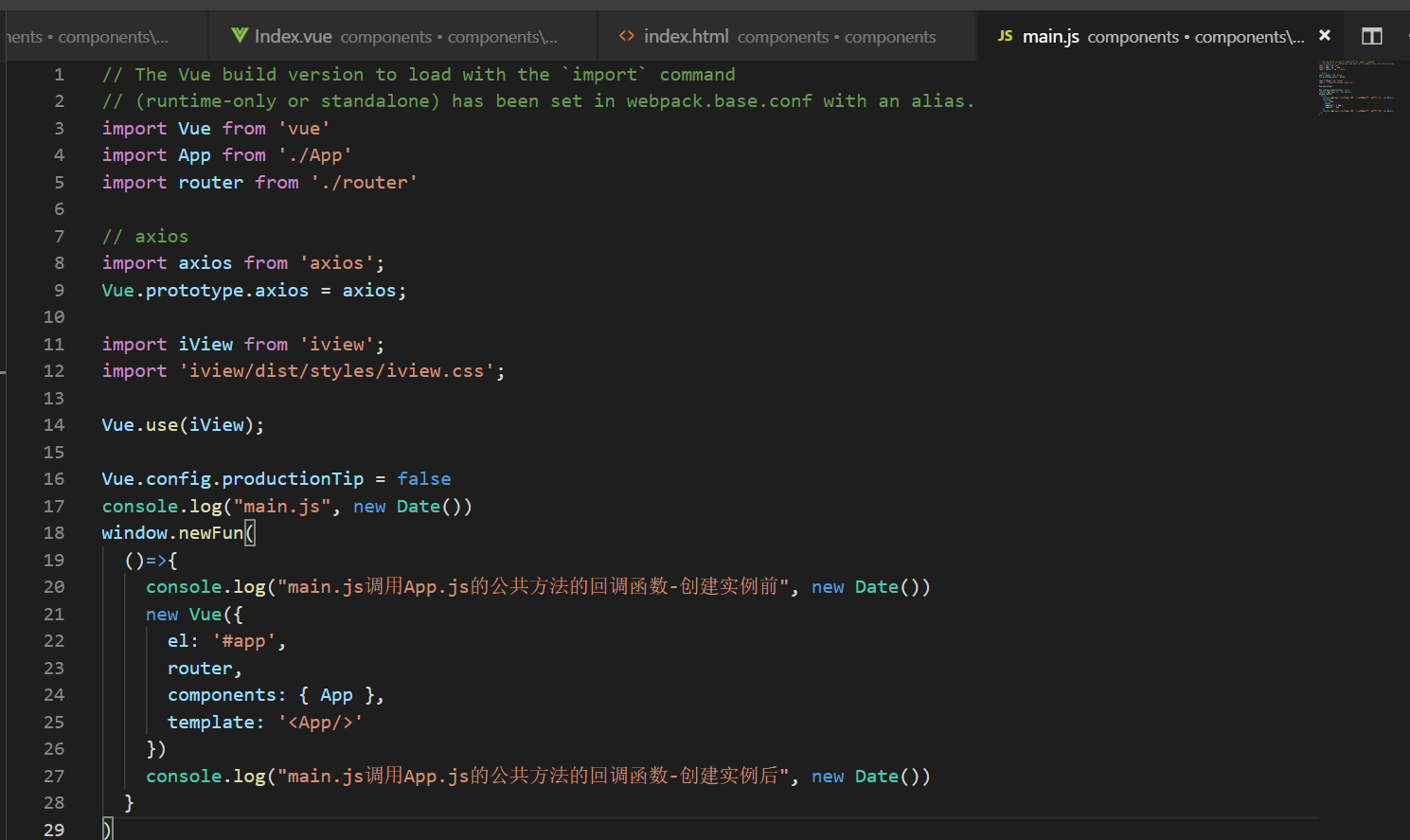Click the false keyword on line 16
1410x840 pixels.
(x=423, y=478)
